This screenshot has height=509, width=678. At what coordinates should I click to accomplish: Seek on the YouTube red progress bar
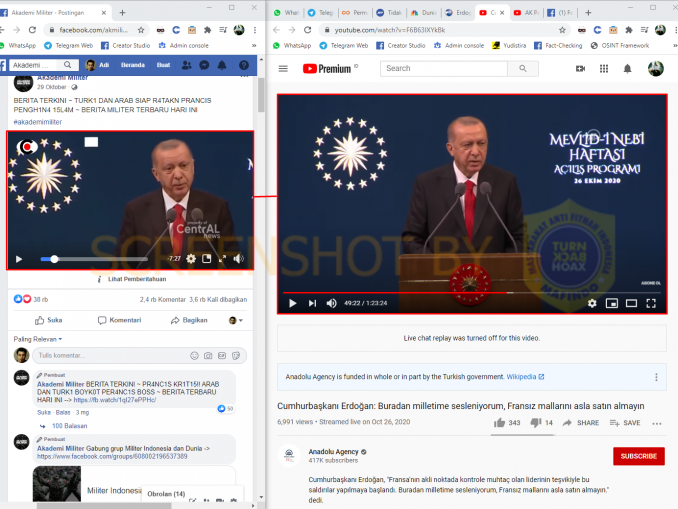point(472,293)
